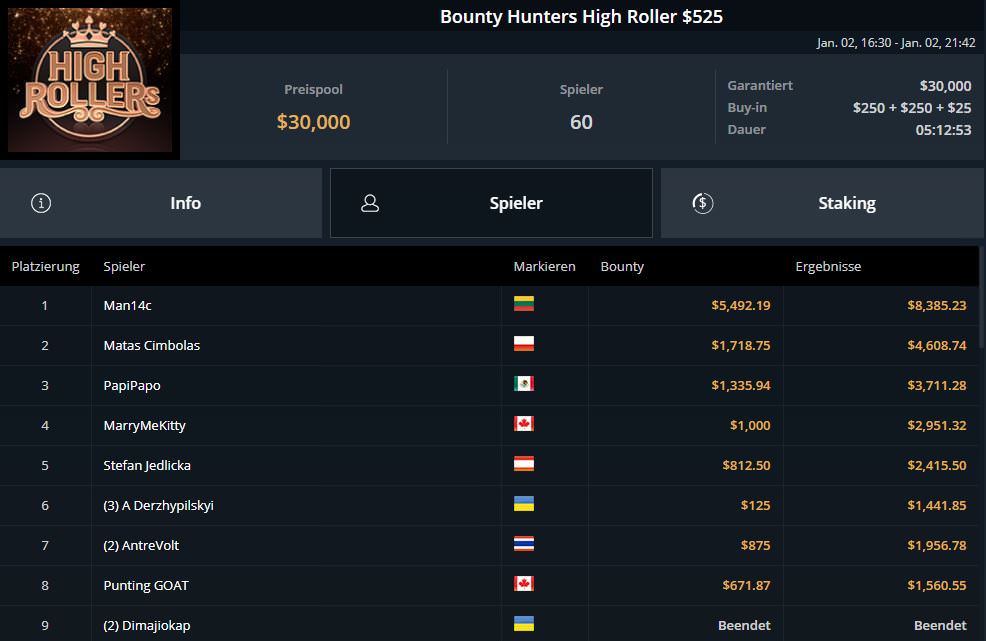Click the info circle icon
The image size is (986, 641).
[x=41, y=203]
